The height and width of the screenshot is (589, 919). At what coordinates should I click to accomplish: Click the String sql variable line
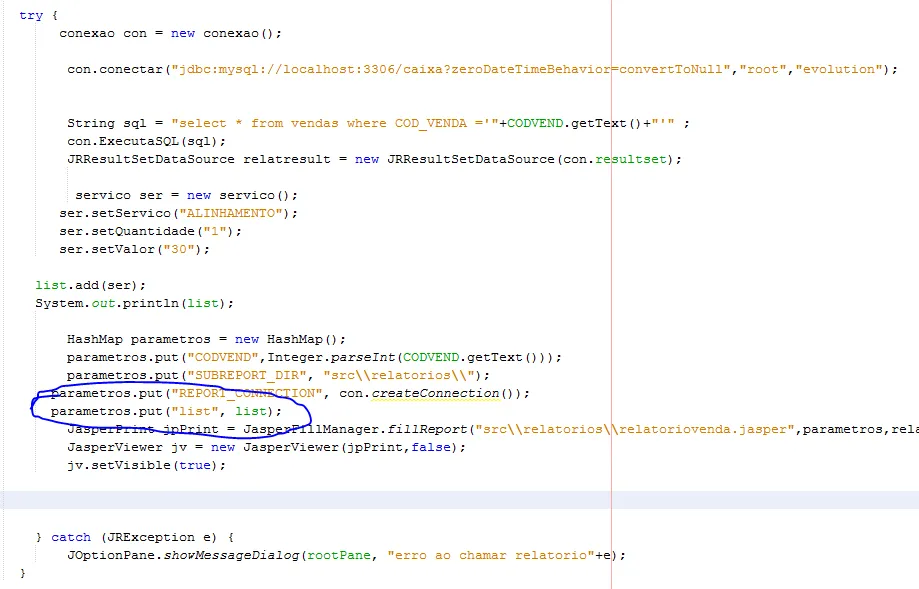tap(378, 123)
